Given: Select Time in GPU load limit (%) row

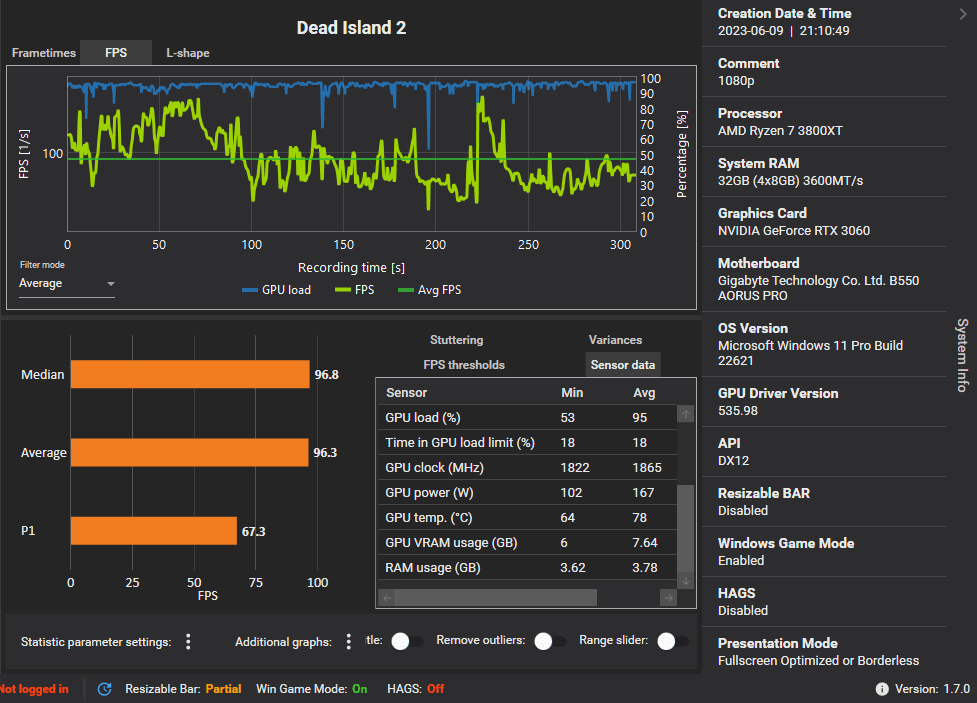Looking at the screenshot, I should click(x=527, y=442).
